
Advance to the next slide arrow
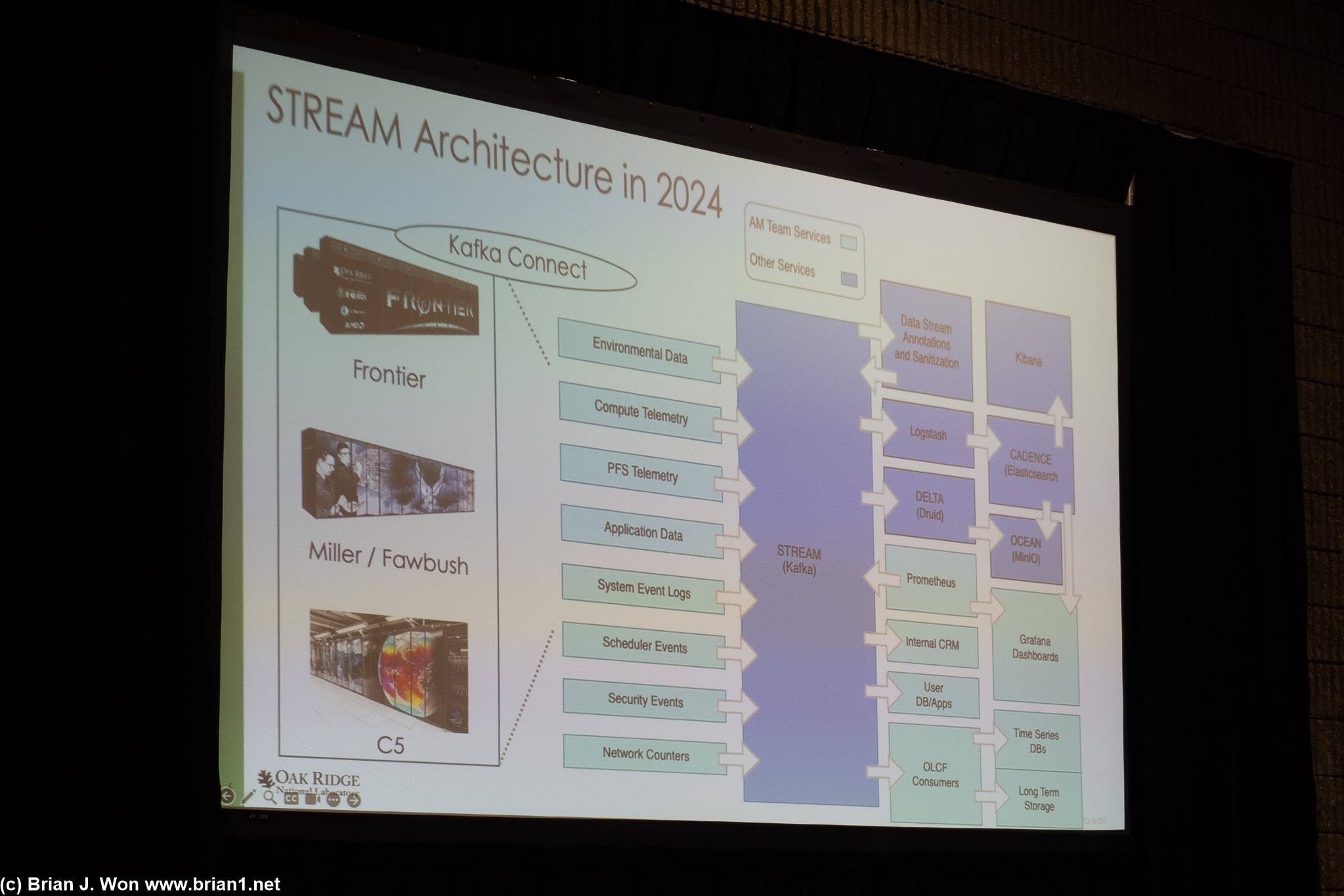coord(354,801)
